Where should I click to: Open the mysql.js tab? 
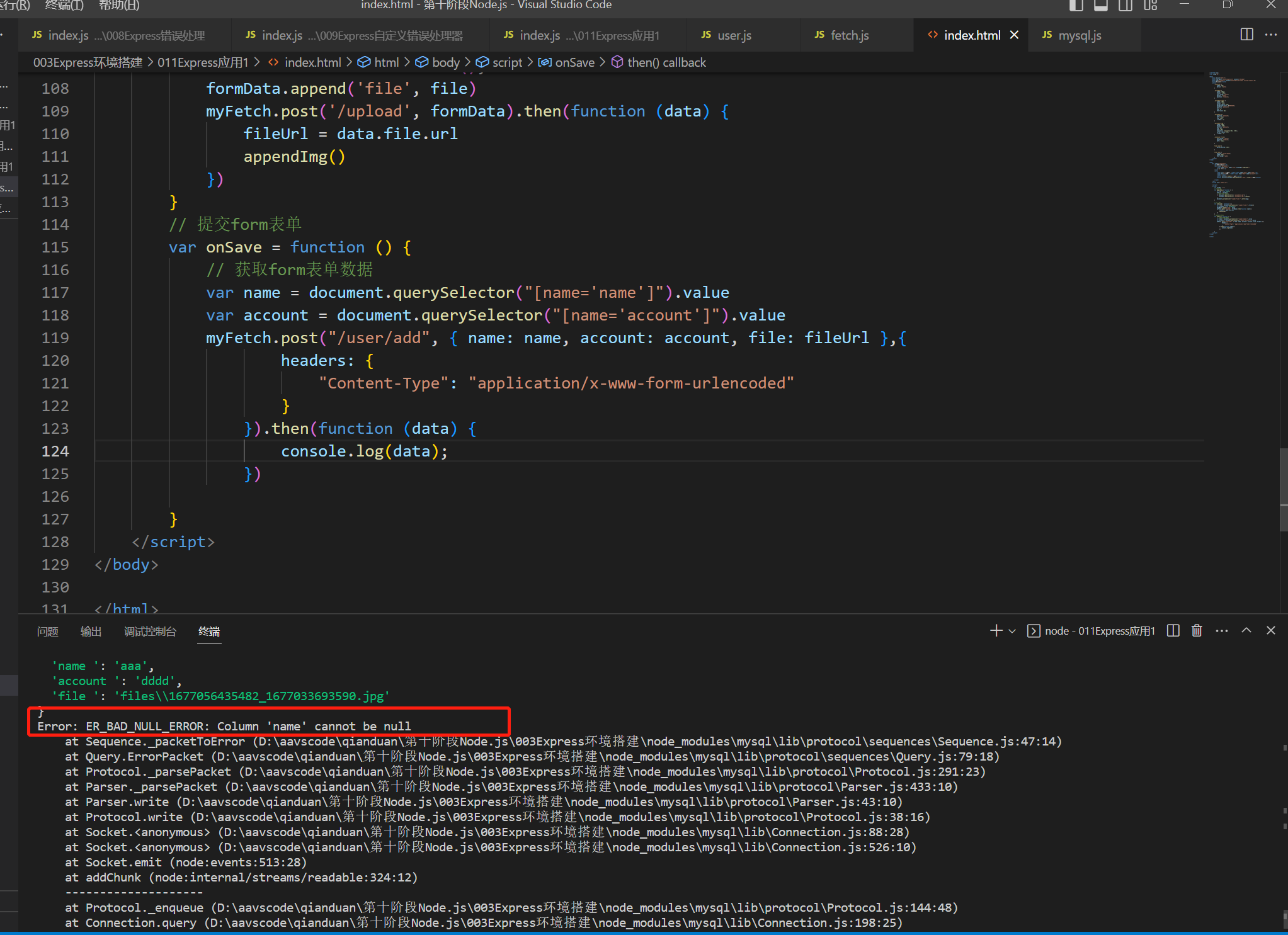coord(1084,35)
